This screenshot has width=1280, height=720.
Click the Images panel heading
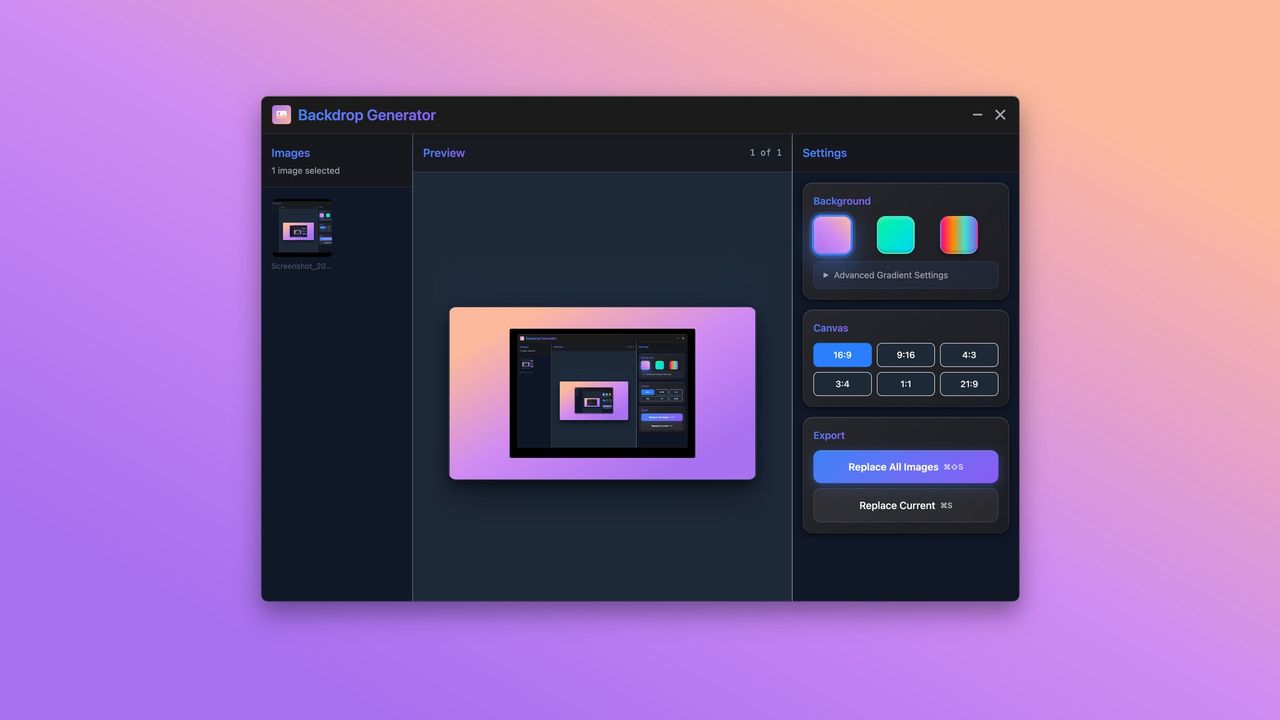click(291, 153)
